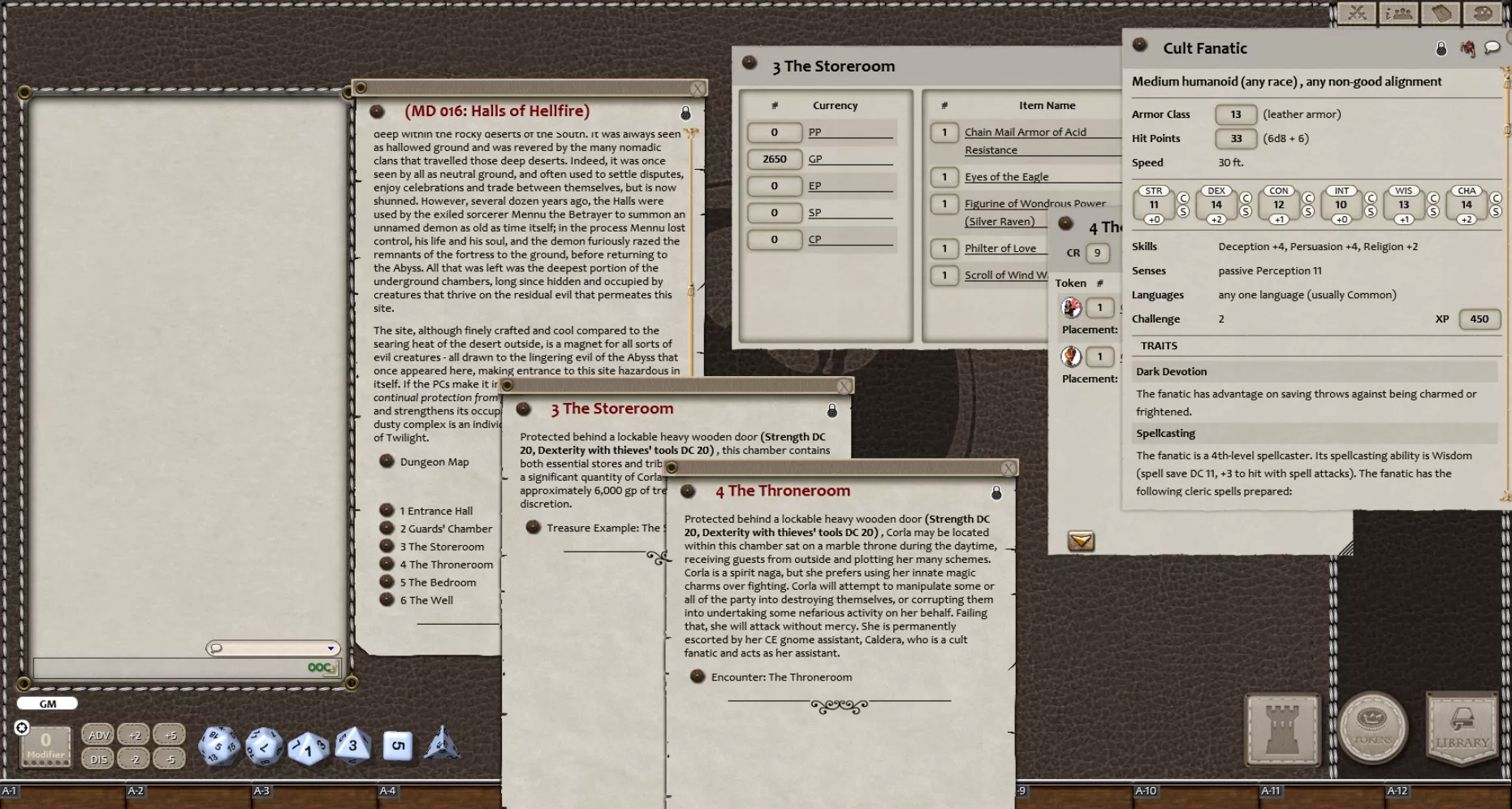Roll the d12 die
Viewport: 1512px width, 809px height.
[x=264, y=746]
